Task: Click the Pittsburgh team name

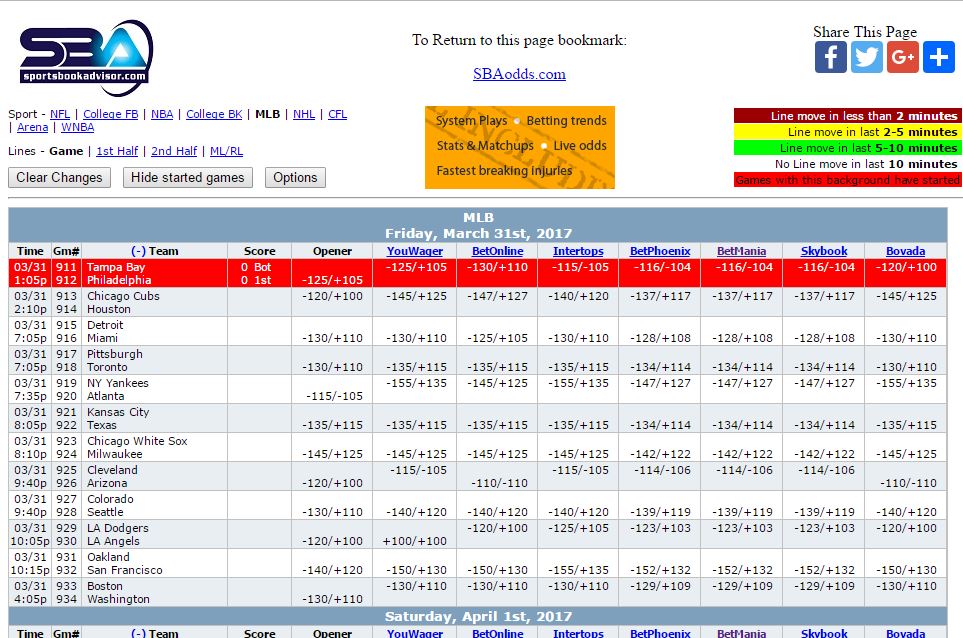Action: [114, 354]
